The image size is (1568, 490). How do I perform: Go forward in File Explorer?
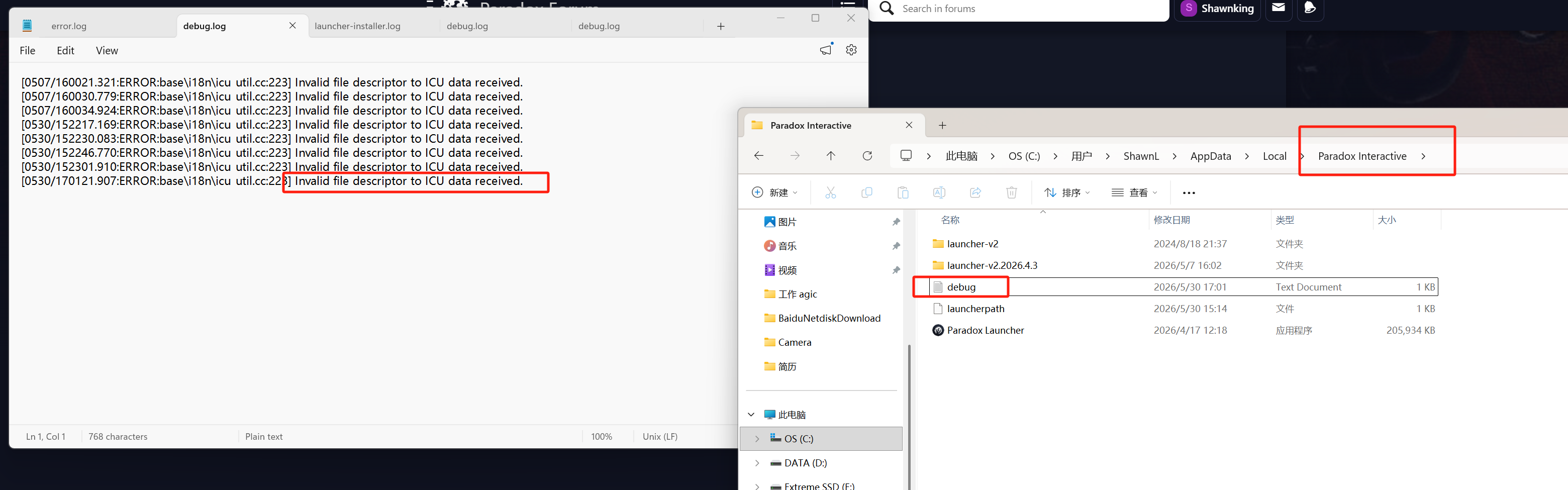795,156
